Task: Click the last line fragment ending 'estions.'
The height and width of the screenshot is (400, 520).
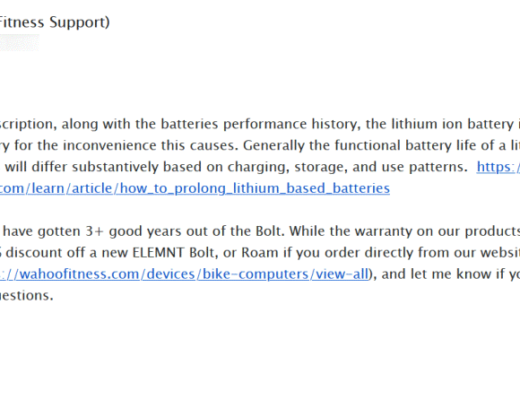Action: [26, 296]
